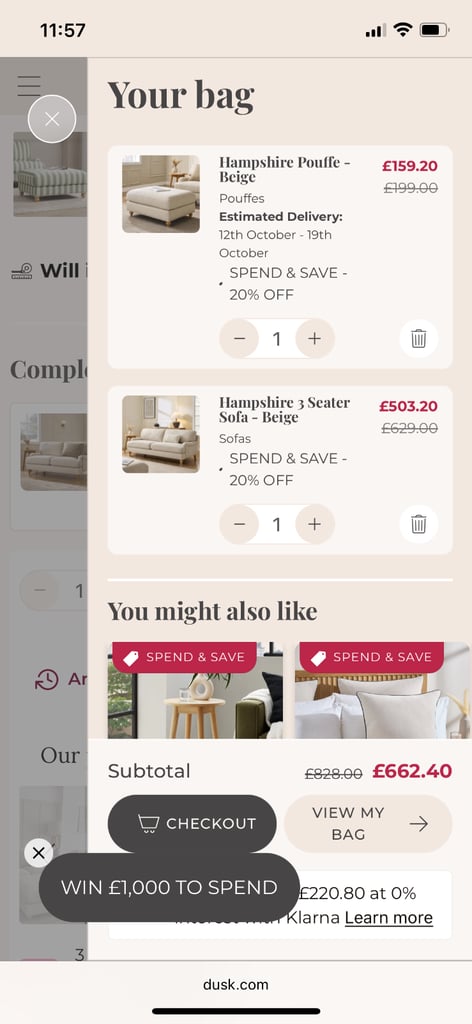Increase Hampshire Pouffe quantity with plus
This screenshot has height=1024, width=472.
tap(315, 338)
